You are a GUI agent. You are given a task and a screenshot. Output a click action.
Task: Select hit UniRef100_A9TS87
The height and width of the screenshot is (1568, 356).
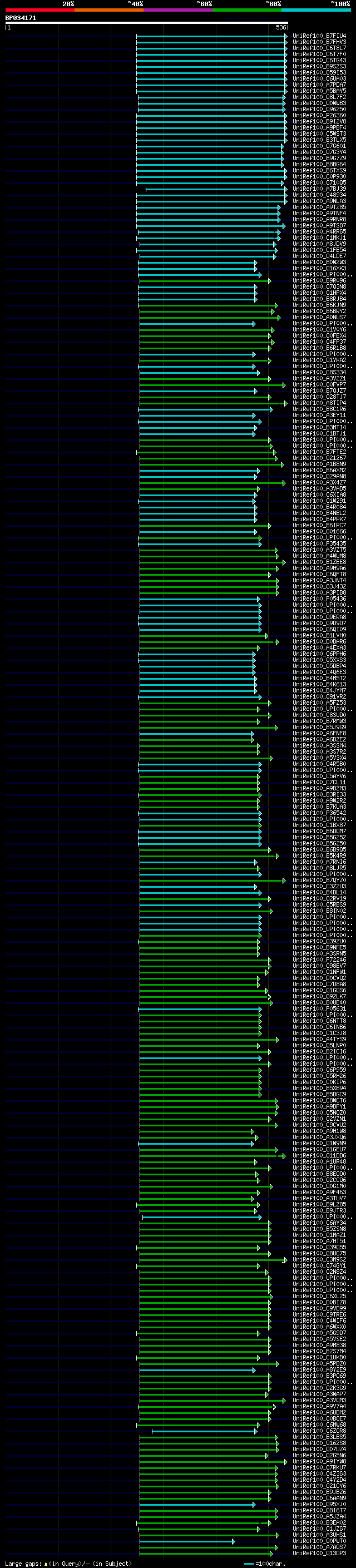click(319, 225)
